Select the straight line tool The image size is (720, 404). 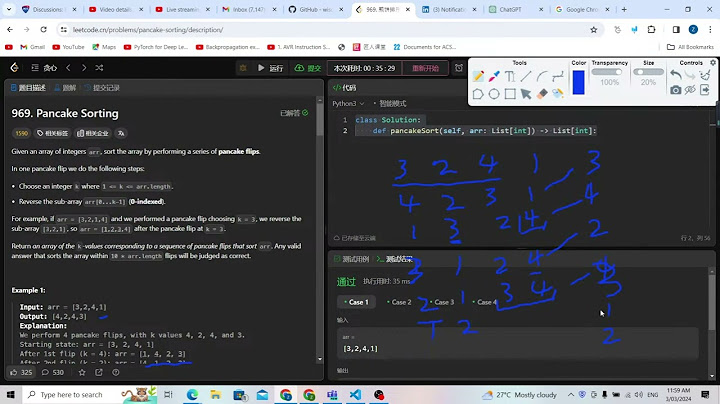tap(526, 76)
